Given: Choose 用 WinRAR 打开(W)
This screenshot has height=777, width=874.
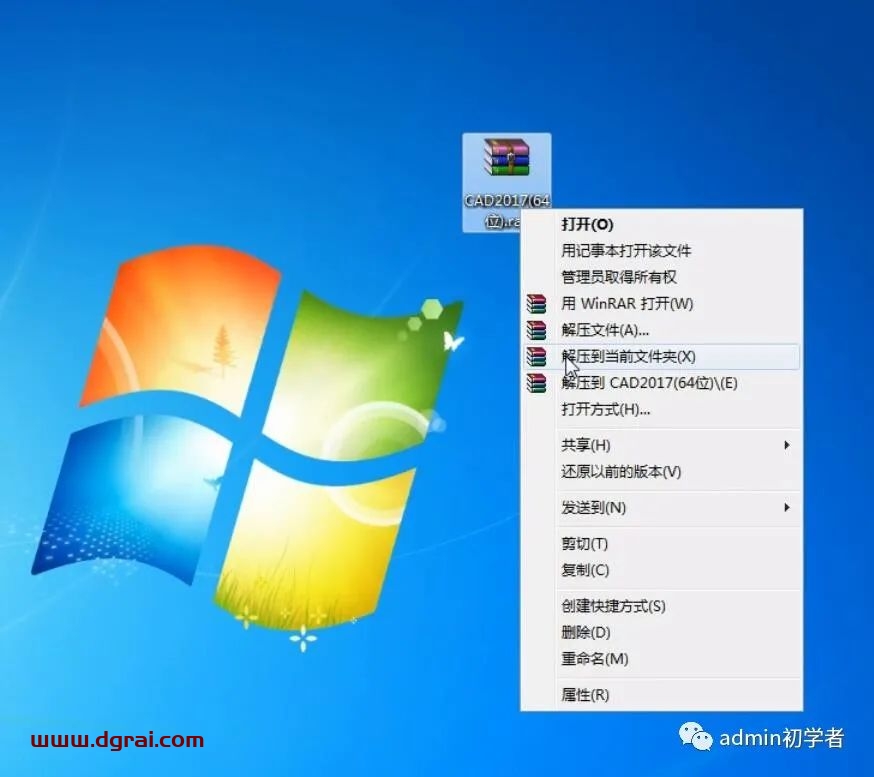Looking at the screenshot, I should click(661, 304).
